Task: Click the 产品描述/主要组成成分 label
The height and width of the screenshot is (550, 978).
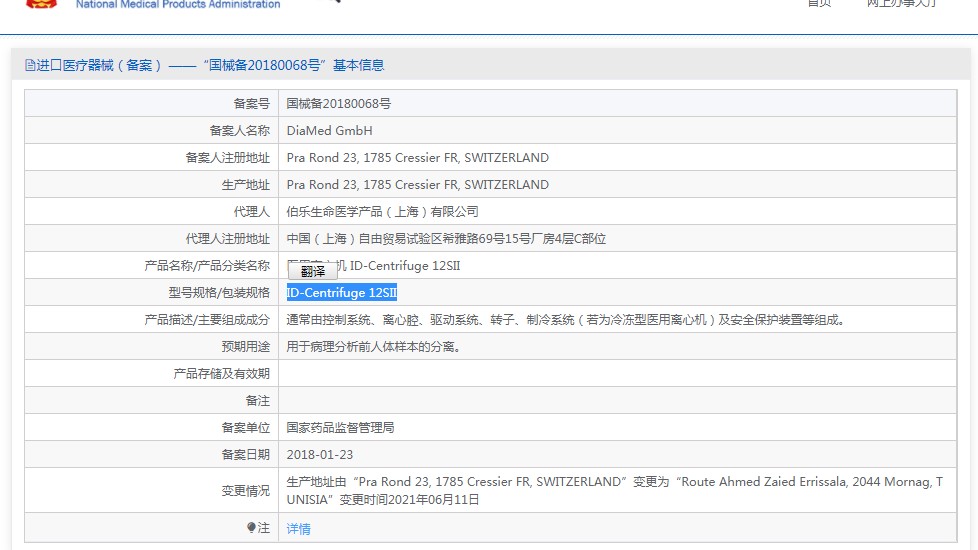Action: click(x=207, y=320)
